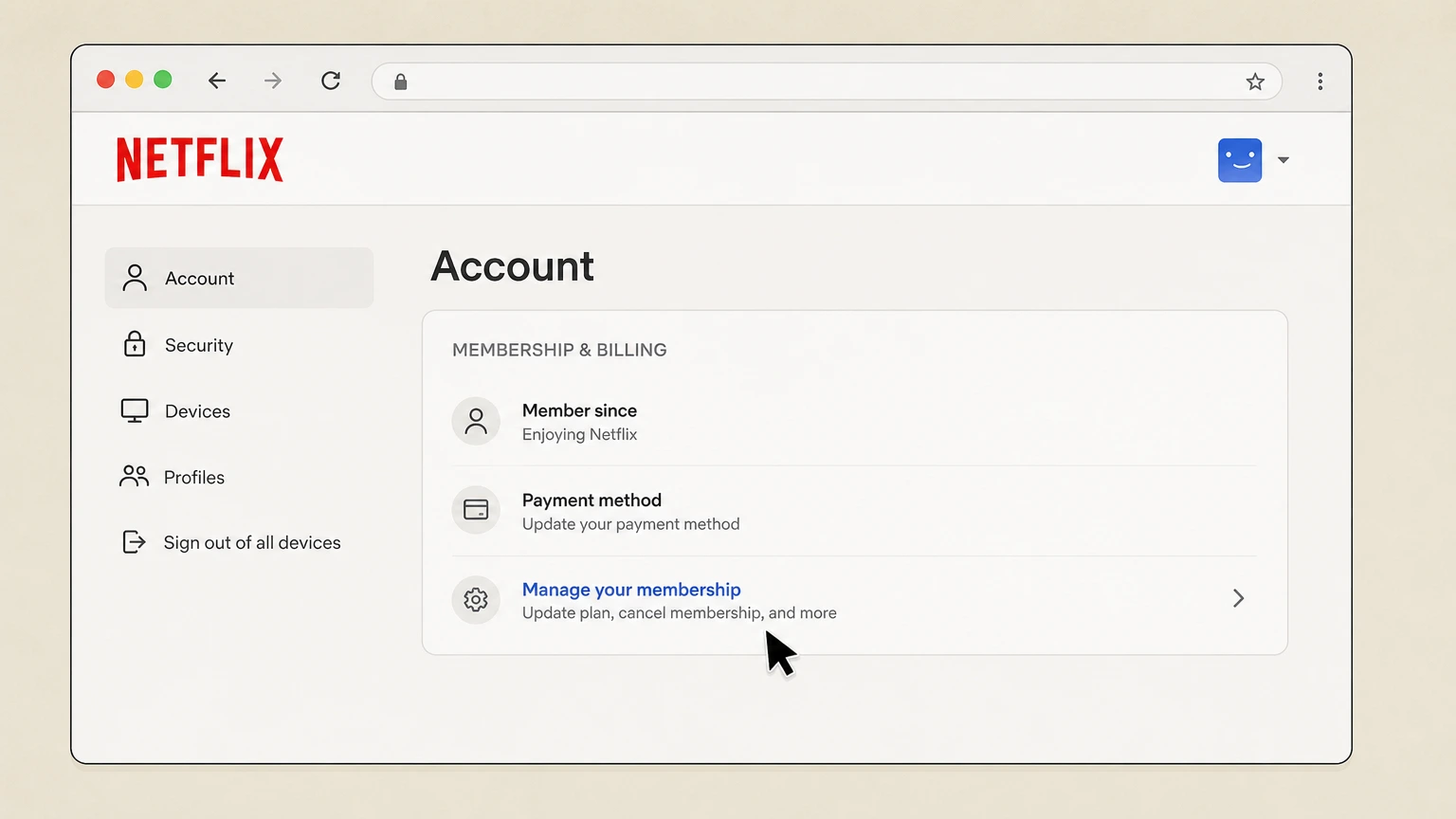Click the browser back arrow

click(217, 81)
